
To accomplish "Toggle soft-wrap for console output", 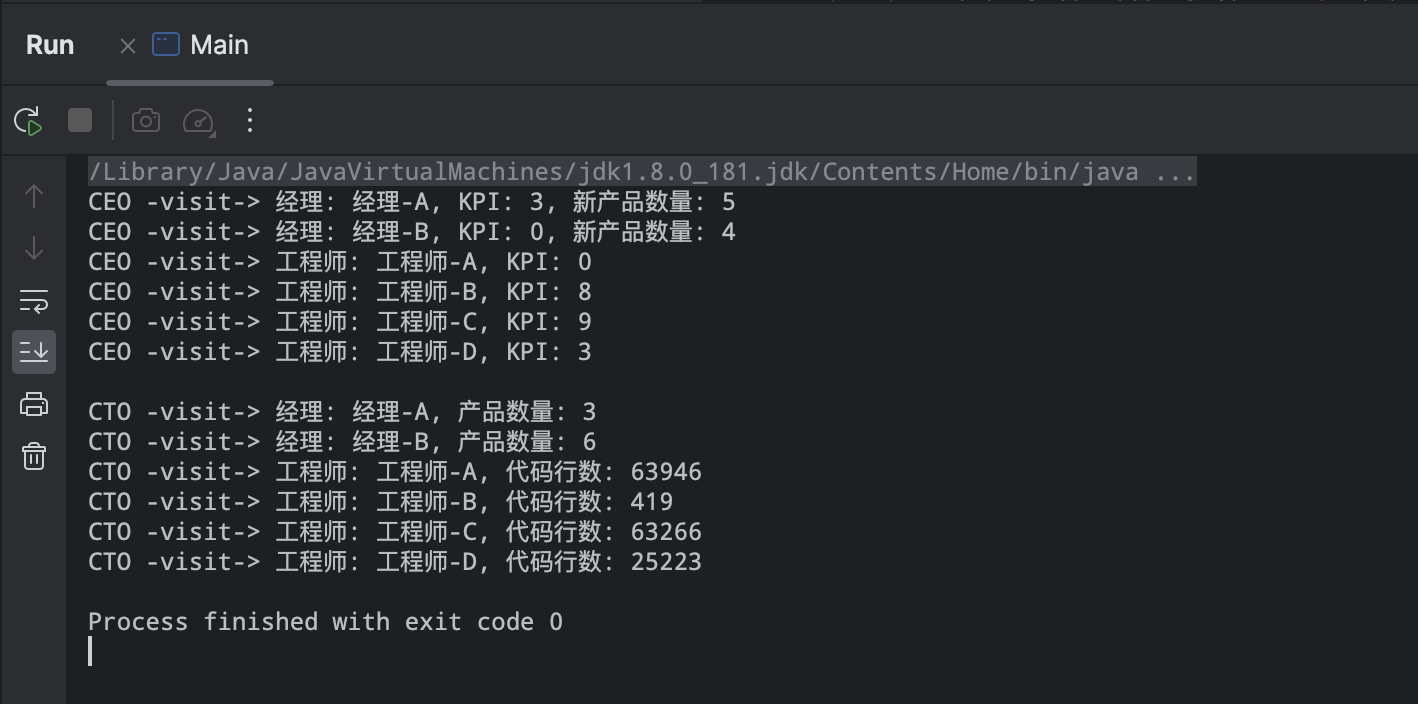I will pos(34,300).
